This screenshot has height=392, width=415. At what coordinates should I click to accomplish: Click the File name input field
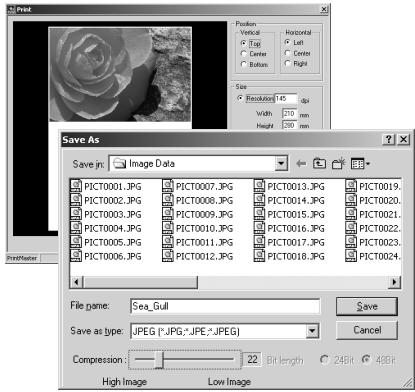pos(225,306)
